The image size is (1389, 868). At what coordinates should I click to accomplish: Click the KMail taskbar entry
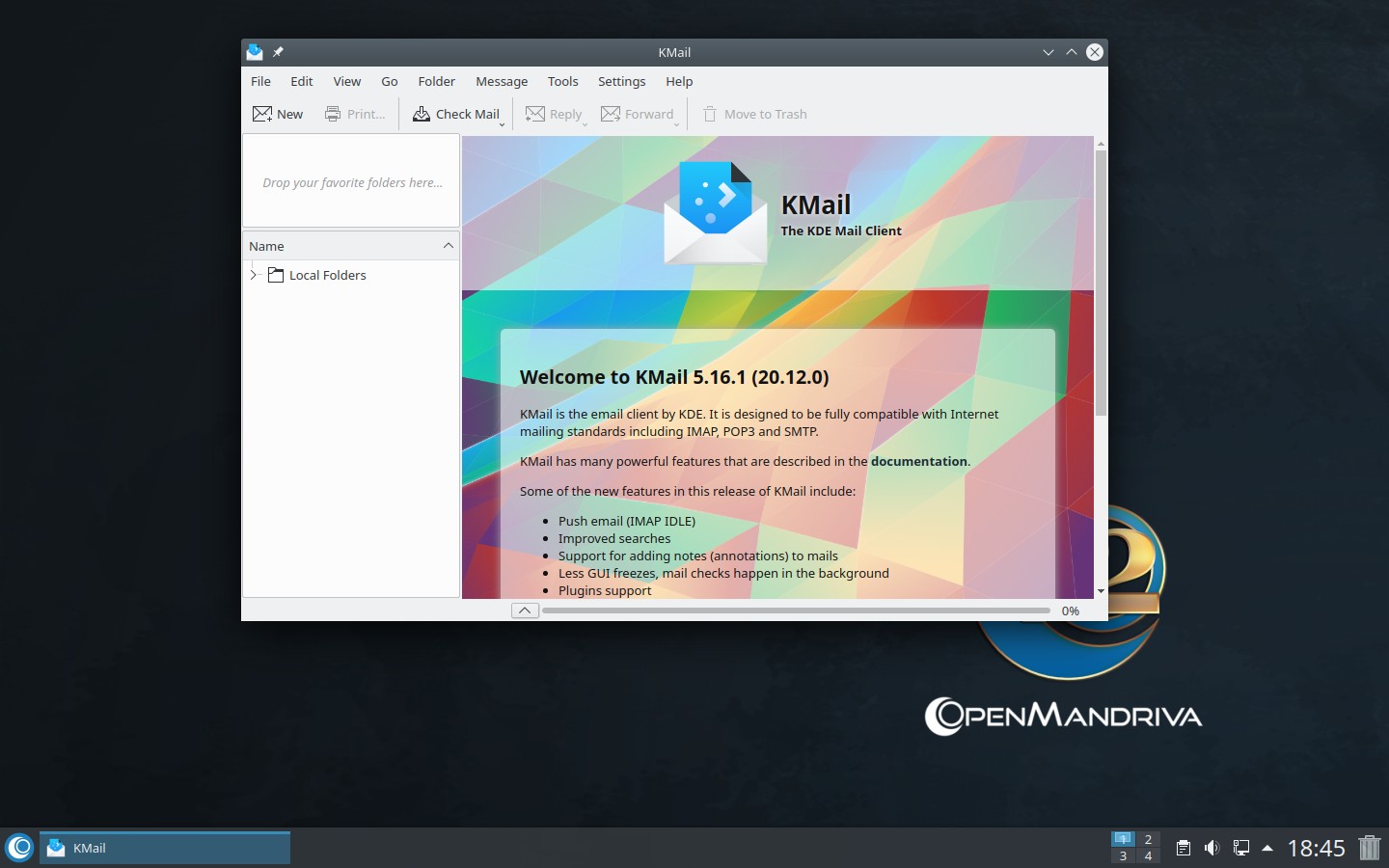165,848
